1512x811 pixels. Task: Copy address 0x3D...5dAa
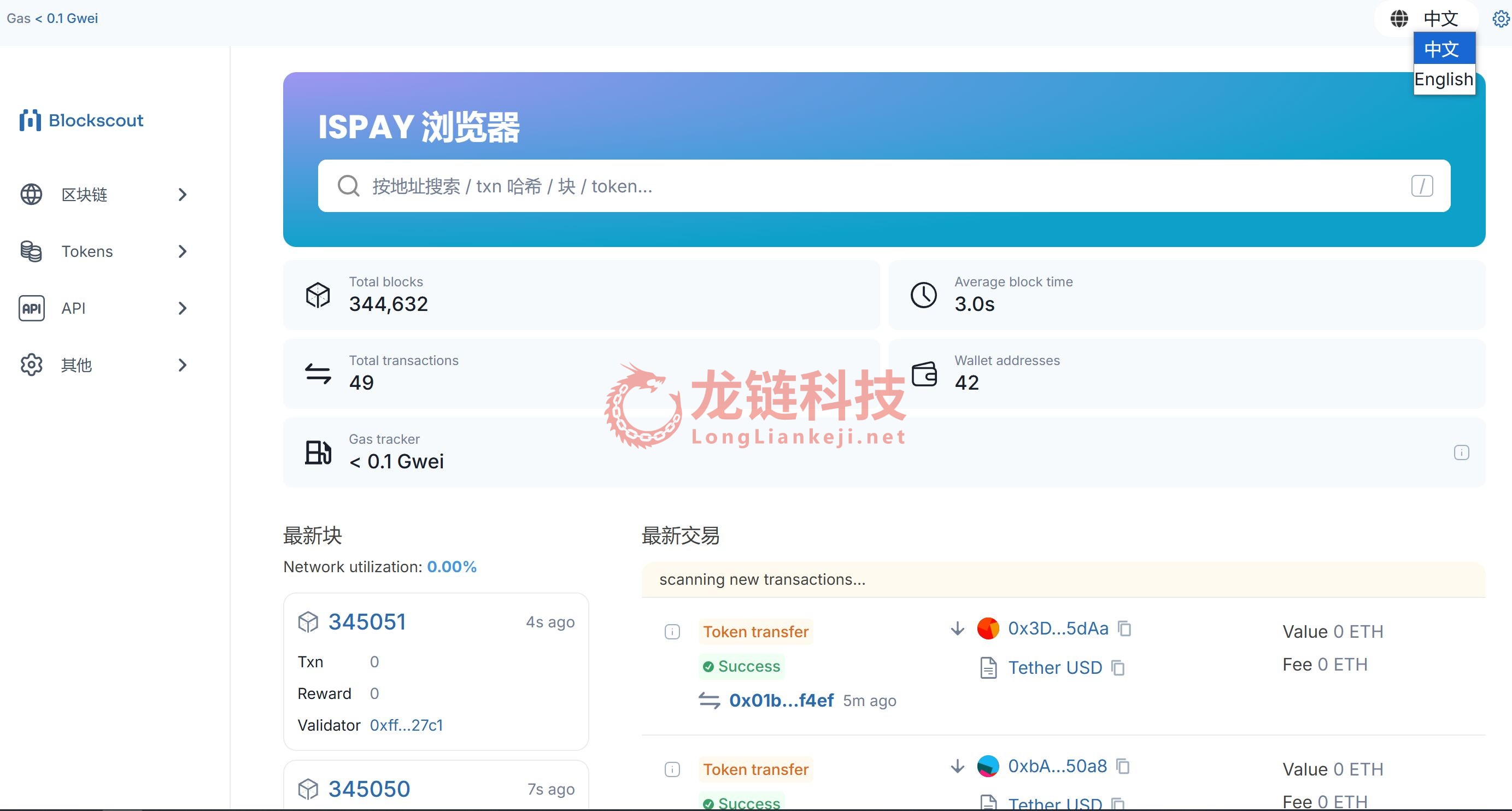pyautogui.click(x=1124, y=628)
